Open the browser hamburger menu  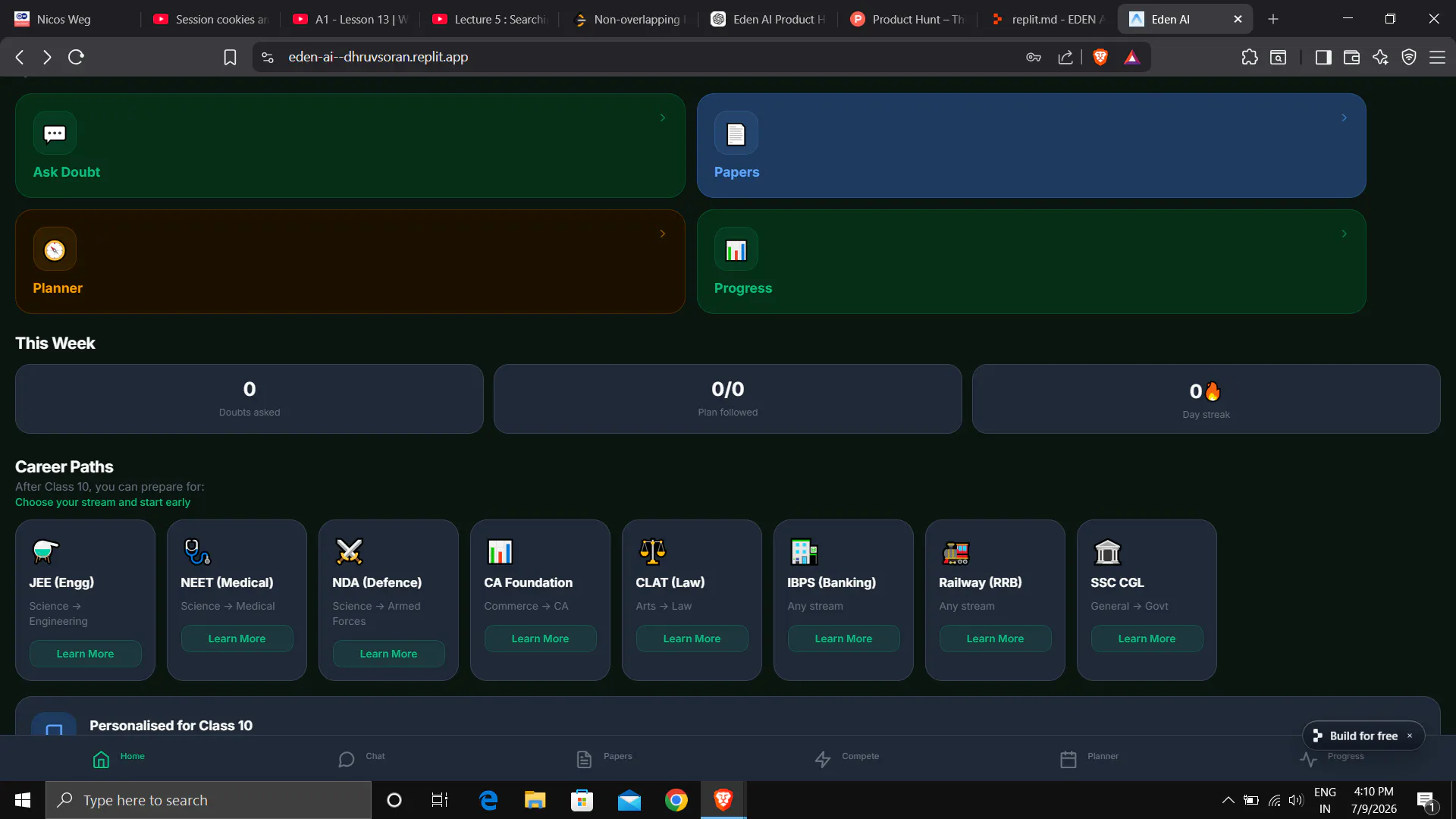[x=1437, y=57]
